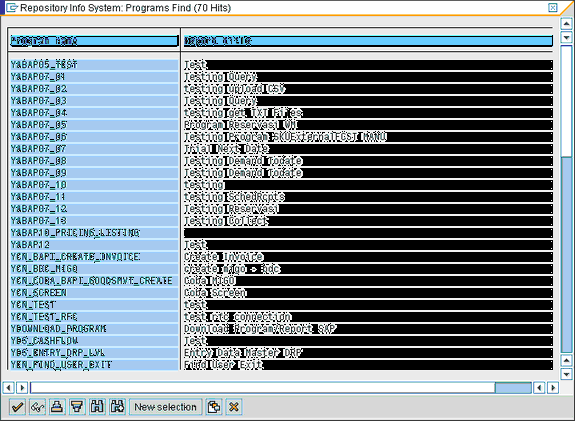Select program YEN_TEST_RFC

point(94,317)
